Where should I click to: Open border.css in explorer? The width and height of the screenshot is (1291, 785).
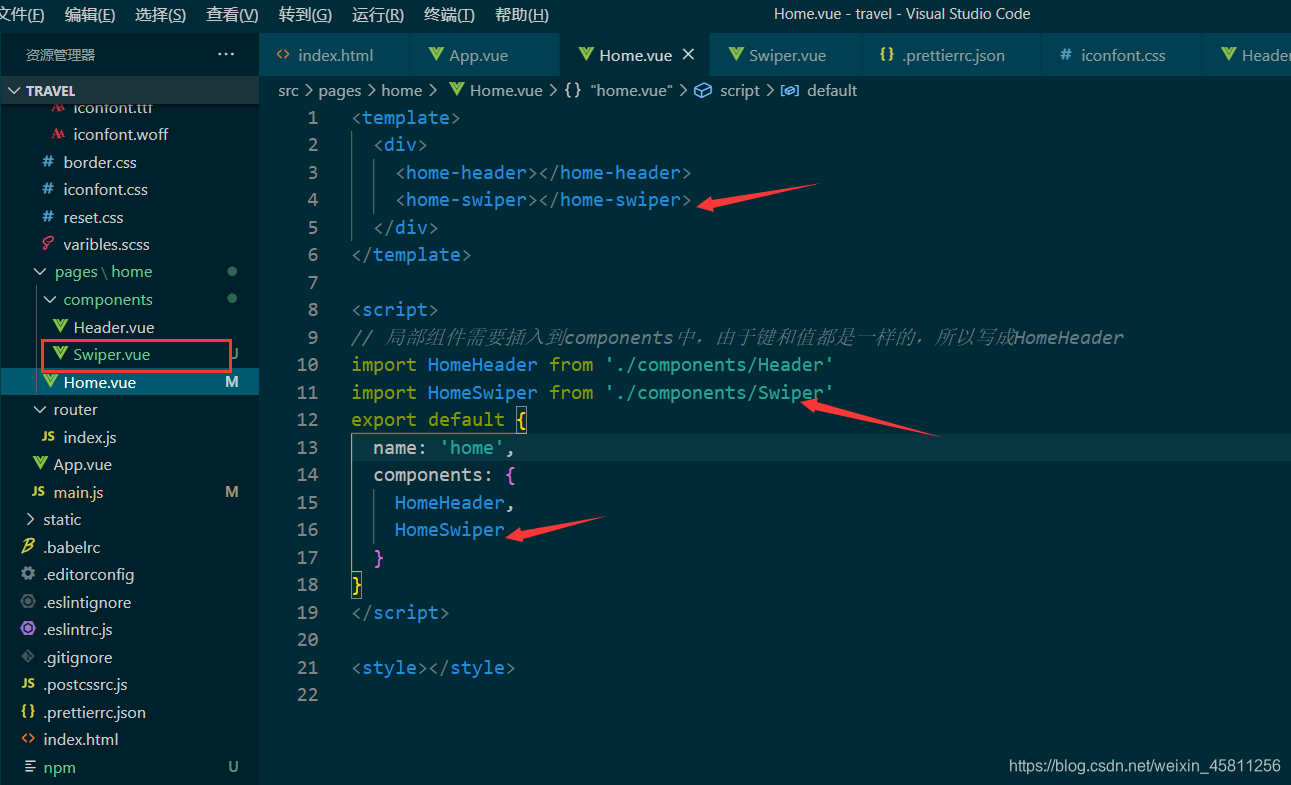(x=100, y=162)
